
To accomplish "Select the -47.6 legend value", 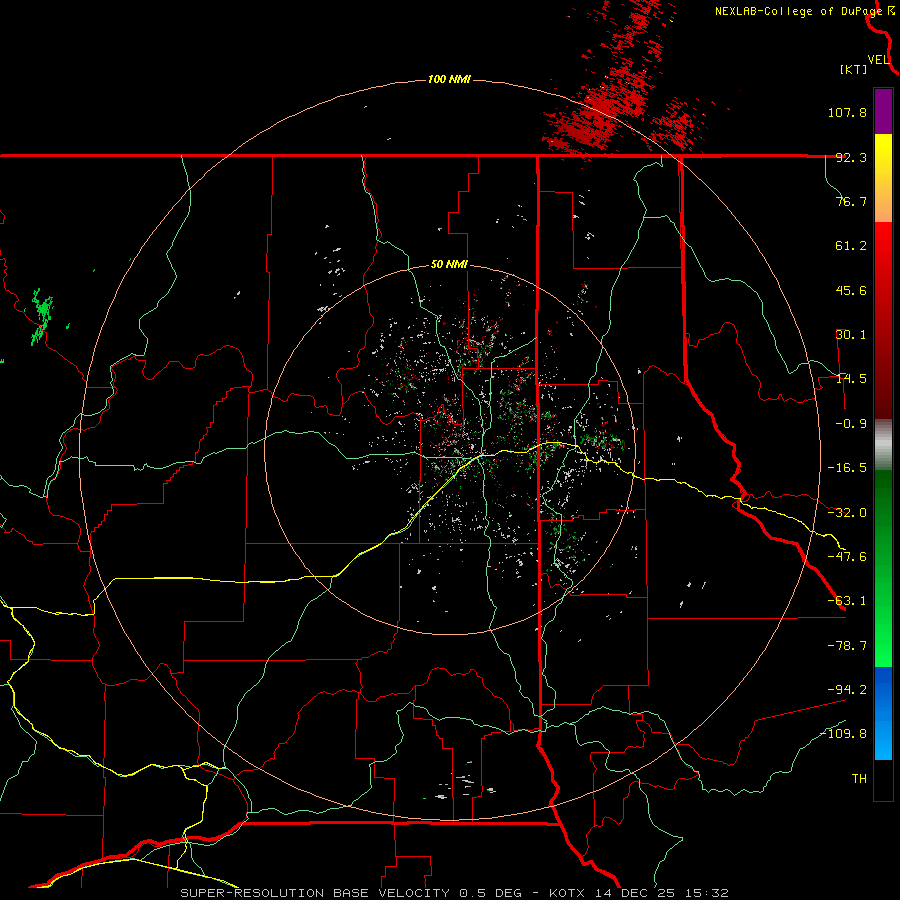I will tap(847, 557).
